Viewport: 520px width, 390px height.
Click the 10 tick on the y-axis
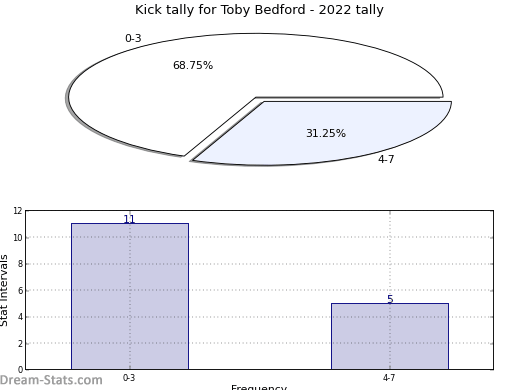tap(18, 237)
